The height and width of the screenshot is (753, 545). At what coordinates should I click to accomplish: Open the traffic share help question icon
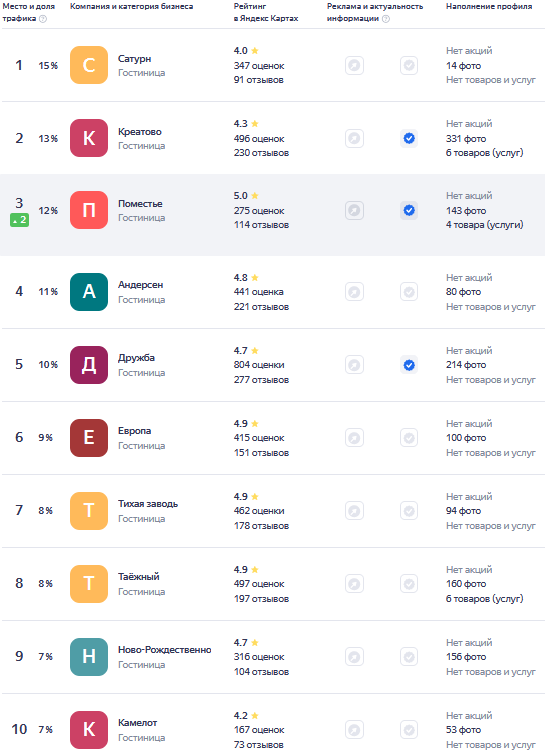(43, 19)
